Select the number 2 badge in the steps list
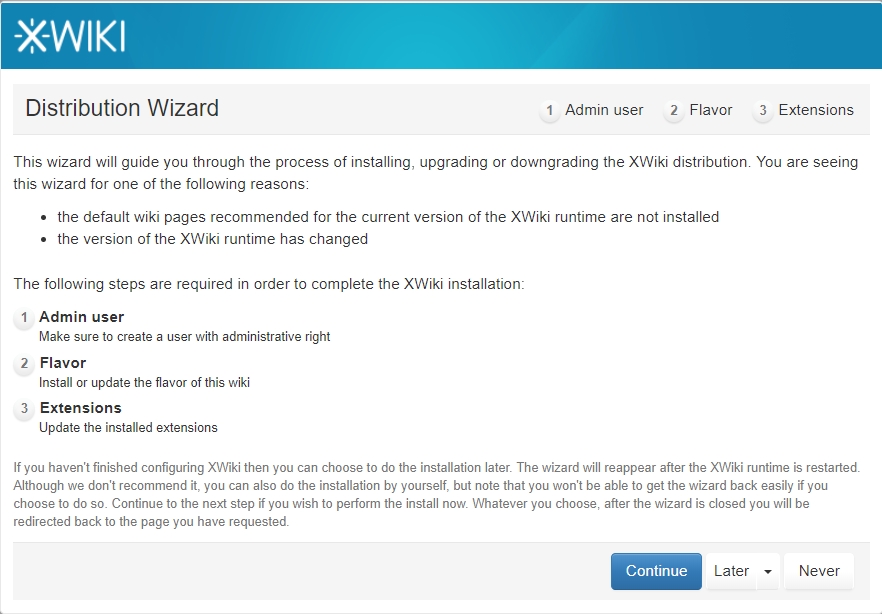Image resolution: width=882 pixels, height=614 pixels. (x=24, y=365)
